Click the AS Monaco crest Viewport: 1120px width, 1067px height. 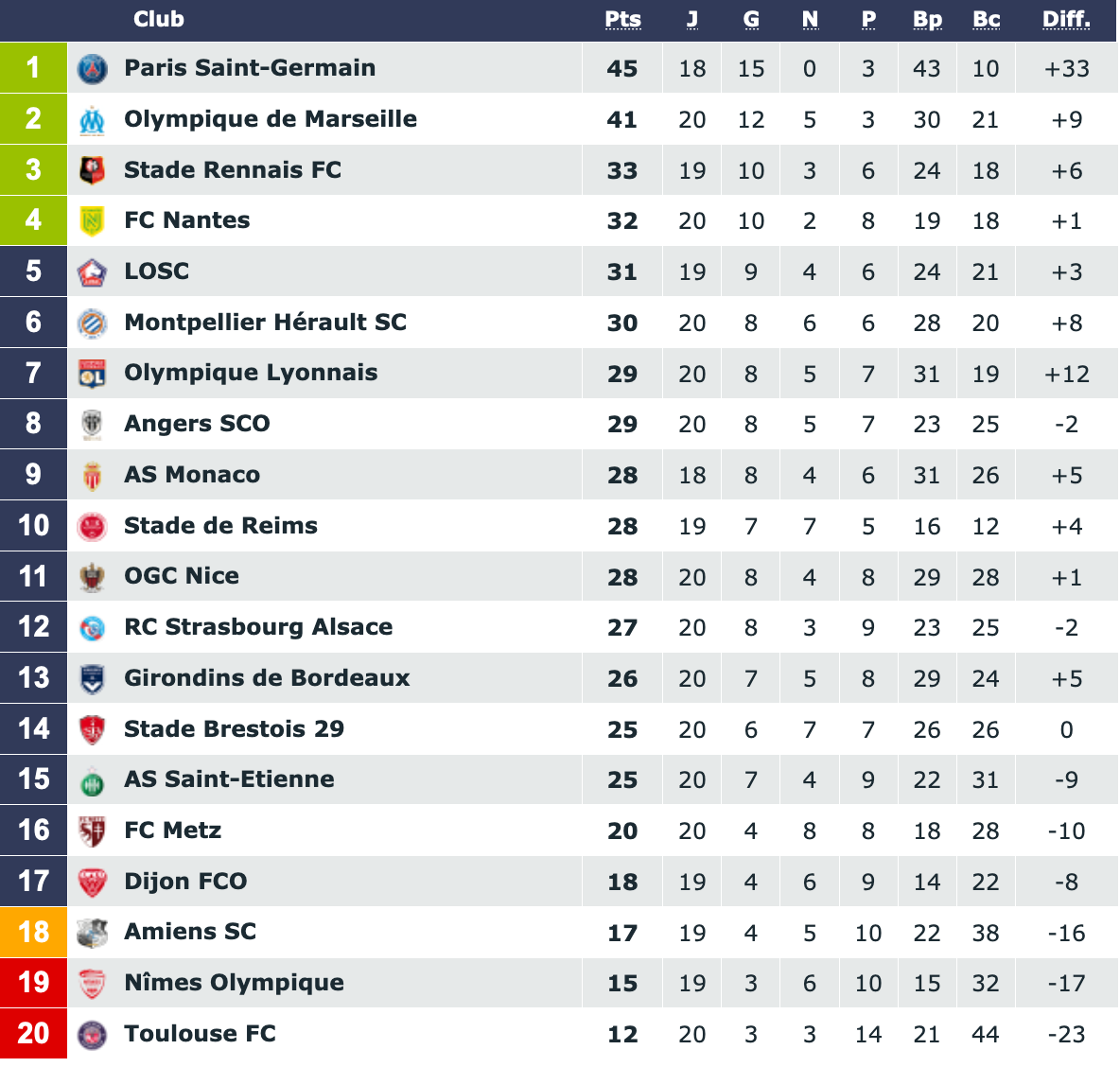click(92, 476)
